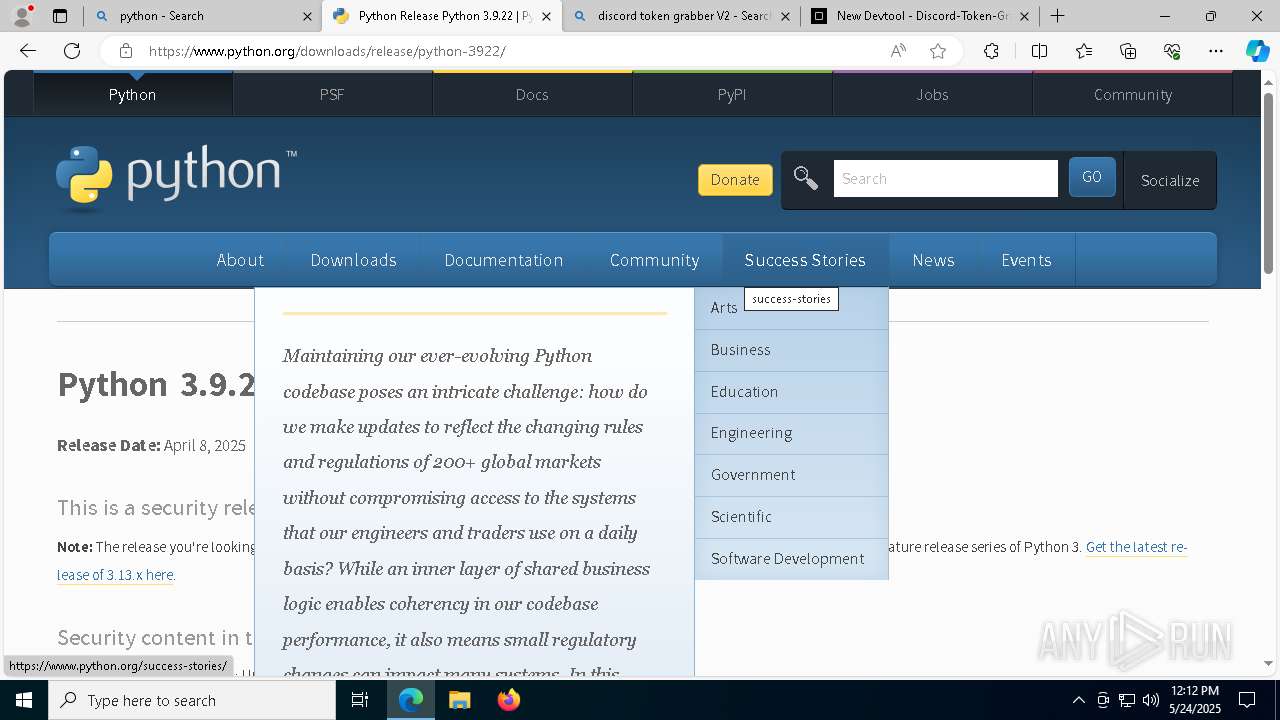Open the profile avatar icon
This screenshot has height=720, width=1280.
coord(22,15)
